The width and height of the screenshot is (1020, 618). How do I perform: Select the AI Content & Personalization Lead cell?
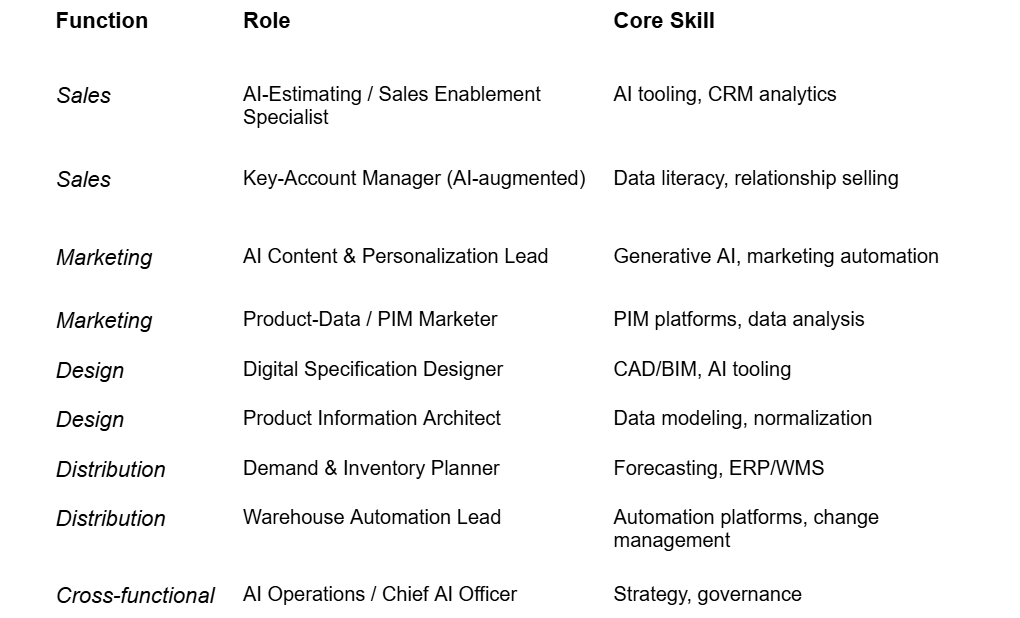[x=396, y=256]
